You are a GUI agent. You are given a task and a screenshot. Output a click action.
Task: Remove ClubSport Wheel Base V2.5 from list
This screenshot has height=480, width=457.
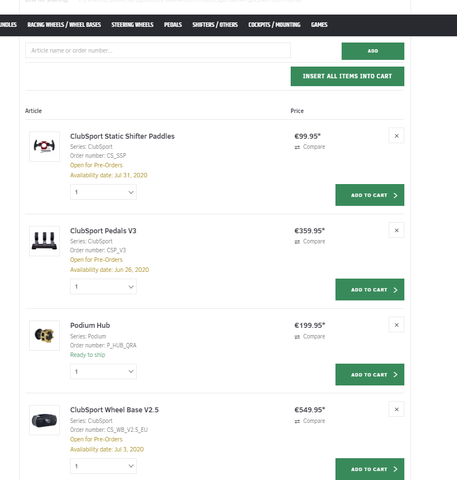point(396,409)
